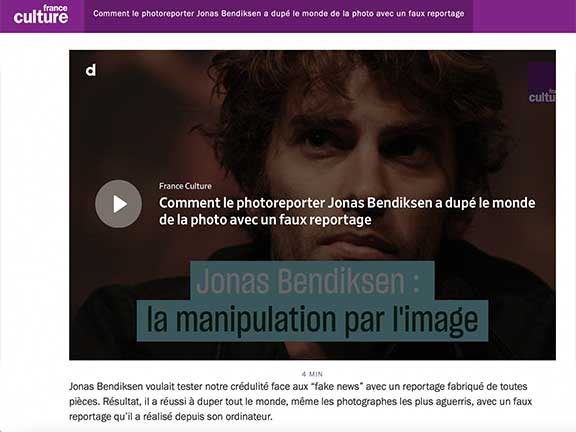Click the 'la manipulation par l'image' banner
The height and width of the screenshot is (432, 576).
(x=312, y=321)
